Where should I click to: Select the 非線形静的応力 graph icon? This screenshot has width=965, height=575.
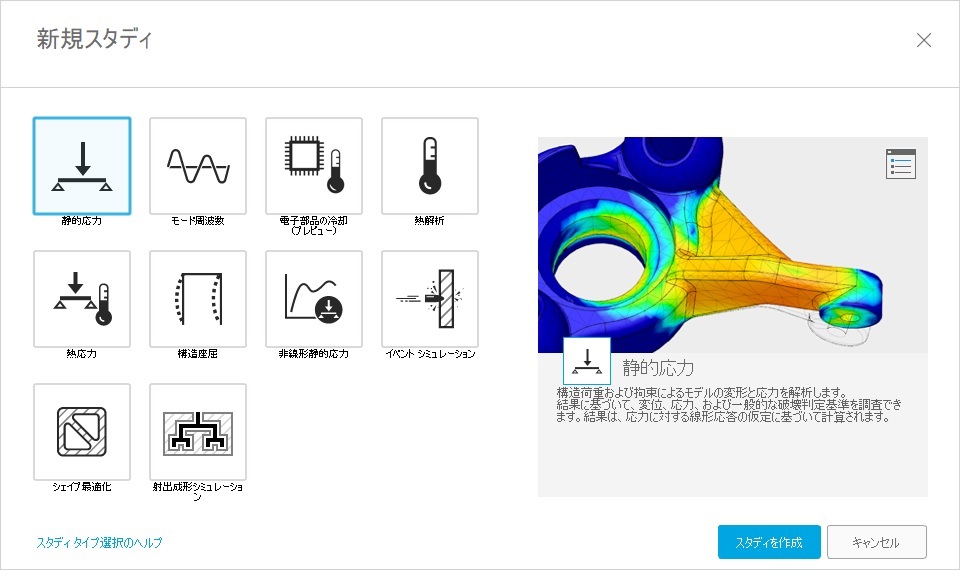(x=314, y=299)
